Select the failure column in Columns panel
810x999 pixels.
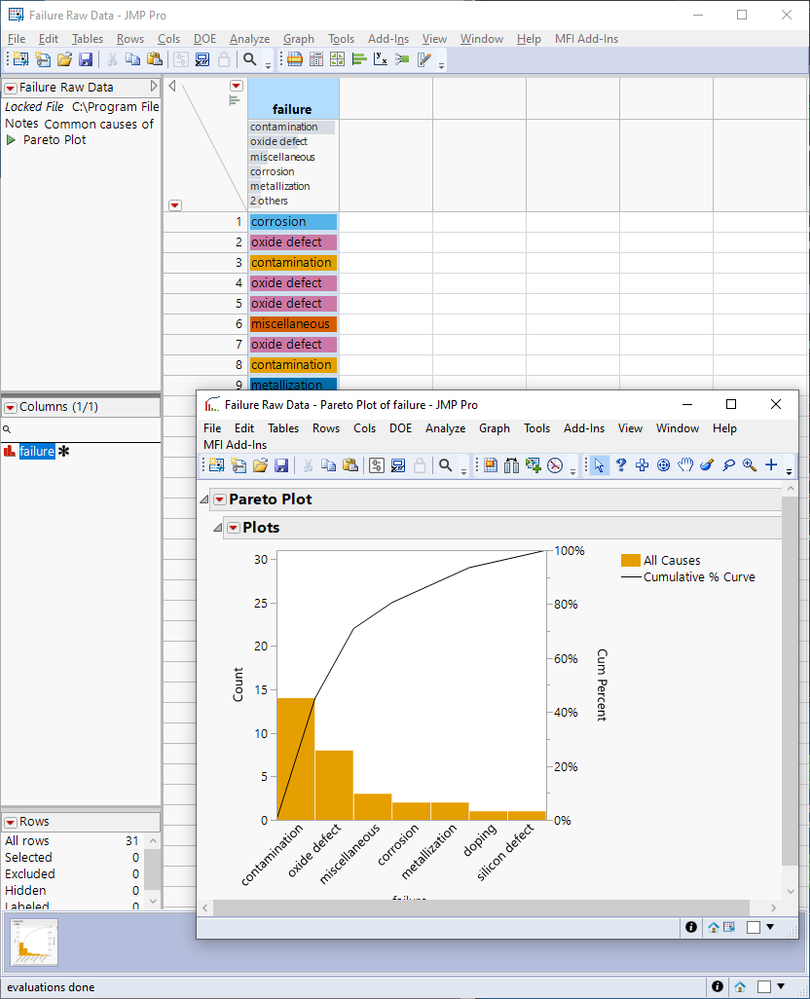click(x=37, y=452)
